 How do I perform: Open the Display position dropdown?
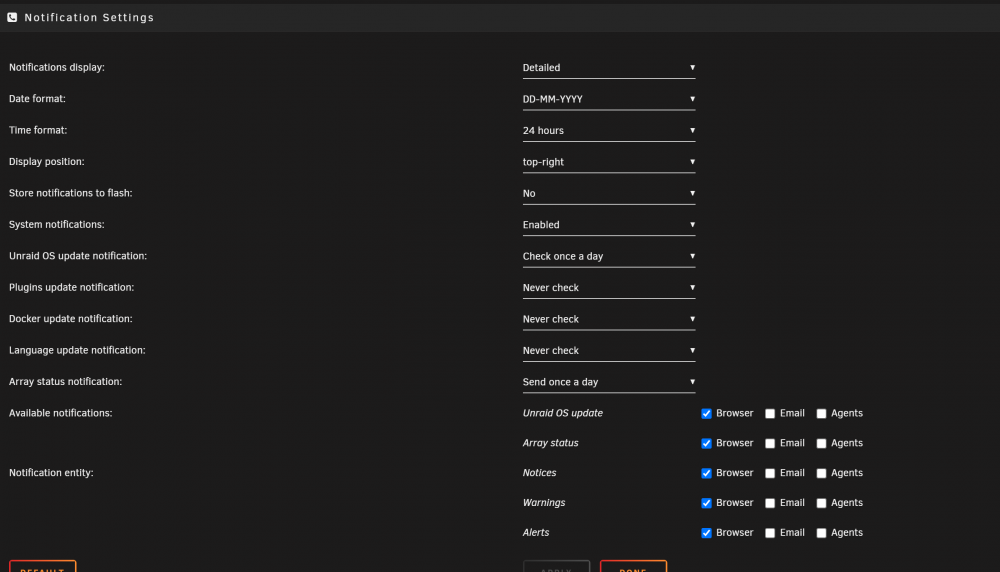[x=608, y=162]
